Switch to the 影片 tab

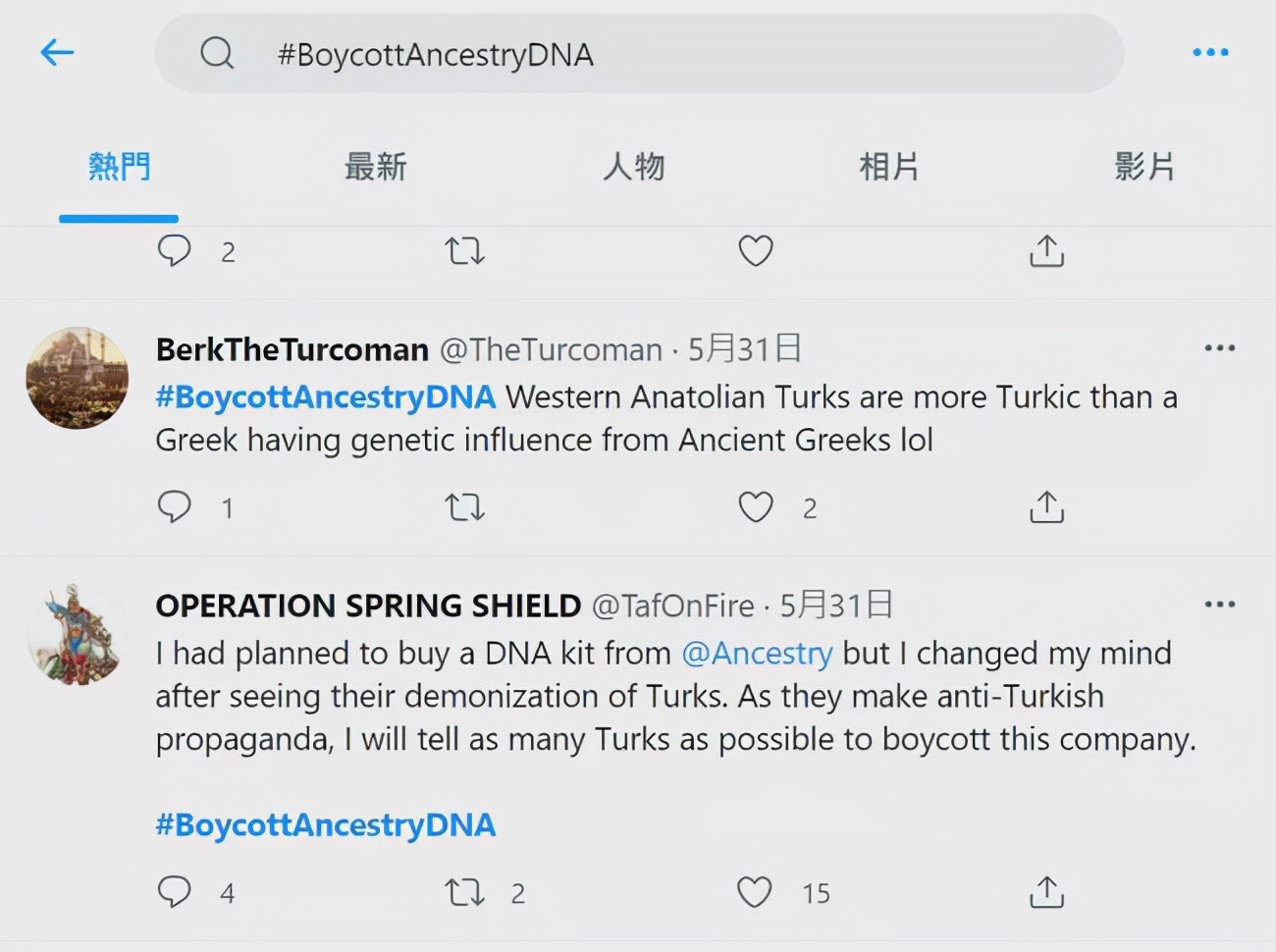click(1144, 167)
